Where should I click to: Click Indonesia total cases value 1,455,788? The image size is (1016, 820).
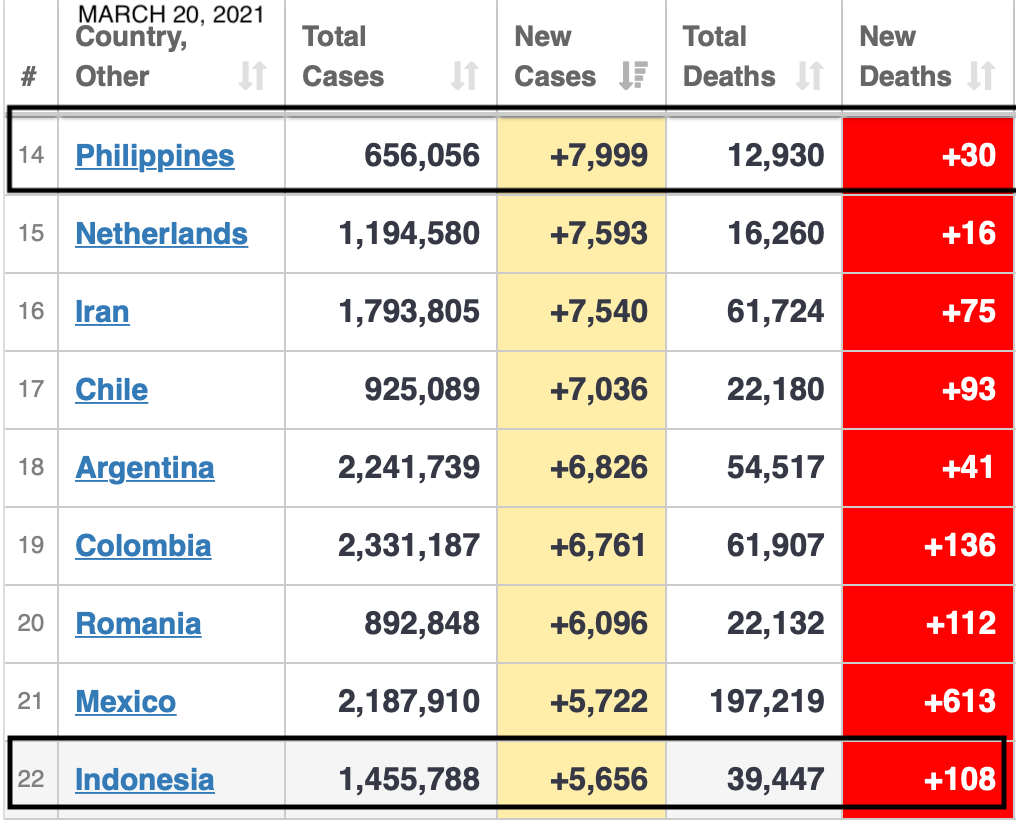(x=409, y=780)
